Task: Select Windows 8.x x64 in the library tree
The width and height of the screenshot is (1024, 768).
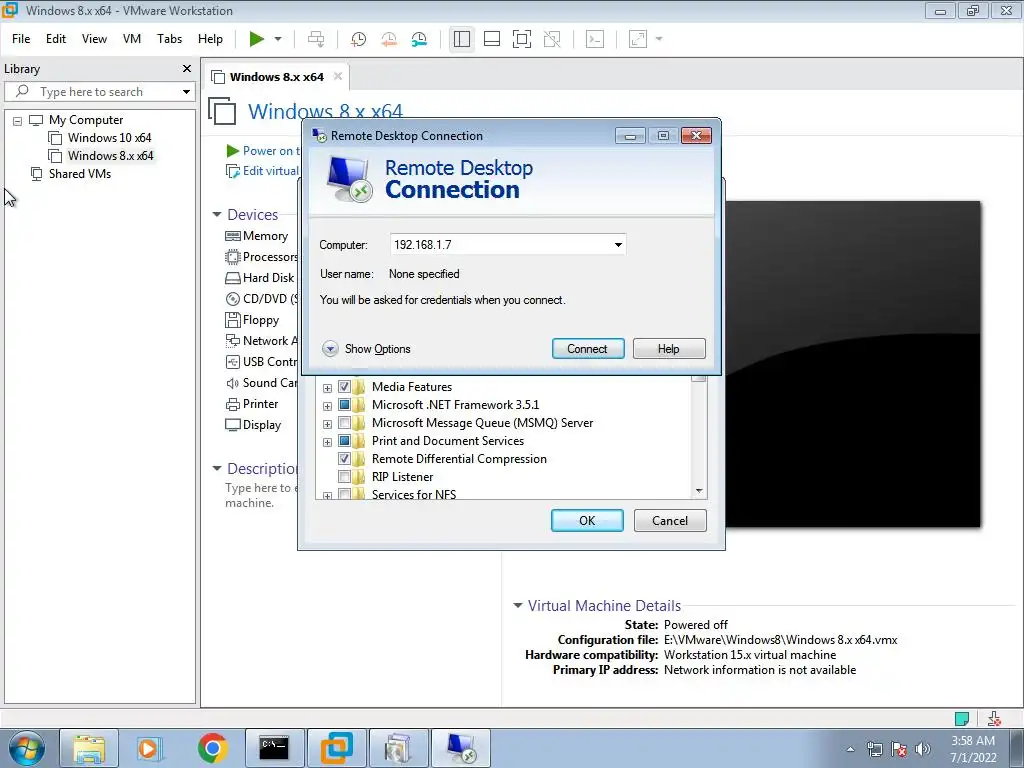Action: point(110,156)
